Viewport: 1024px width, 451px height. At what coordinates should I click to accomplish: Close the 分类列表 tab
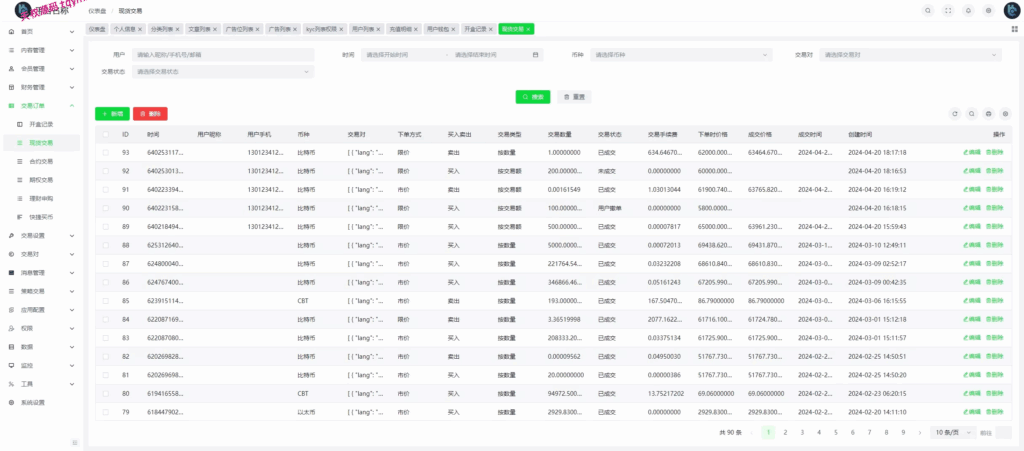click(177, 29)
